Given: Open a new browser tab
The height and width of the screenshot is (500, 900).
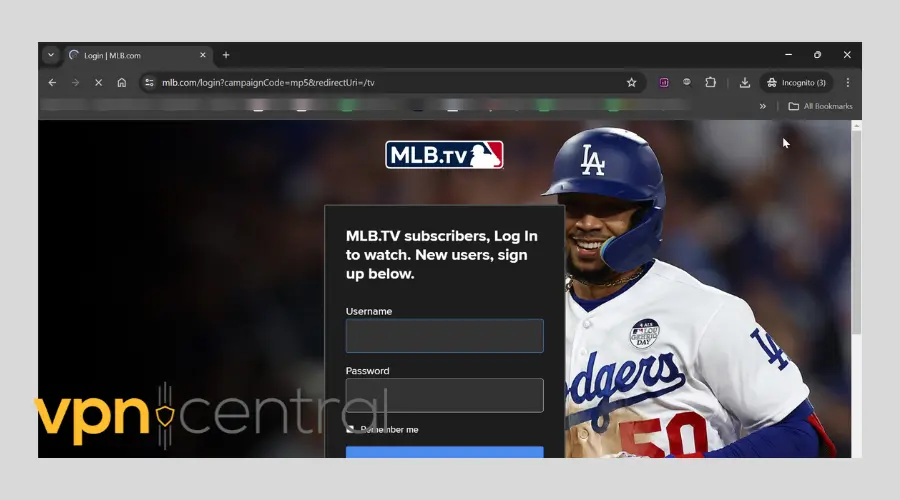Looking at the screenshot, I should [226, 55].
